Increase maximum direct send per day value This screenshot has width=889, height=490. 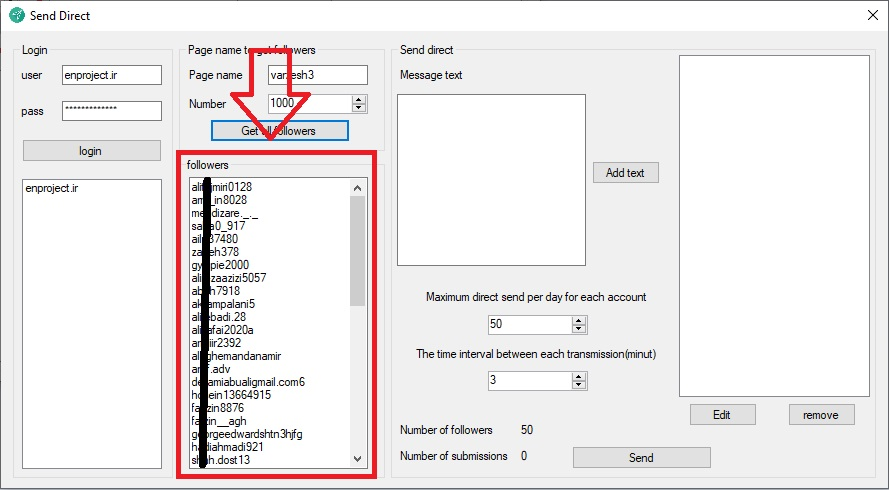578,320
